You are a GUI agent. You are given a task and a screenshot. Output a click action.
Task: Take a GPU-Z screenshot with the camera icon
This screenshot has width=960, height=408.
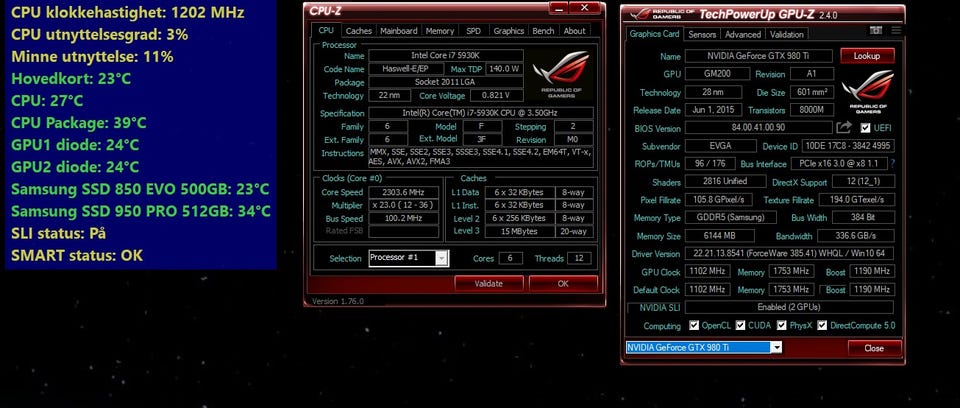(876, 31)
